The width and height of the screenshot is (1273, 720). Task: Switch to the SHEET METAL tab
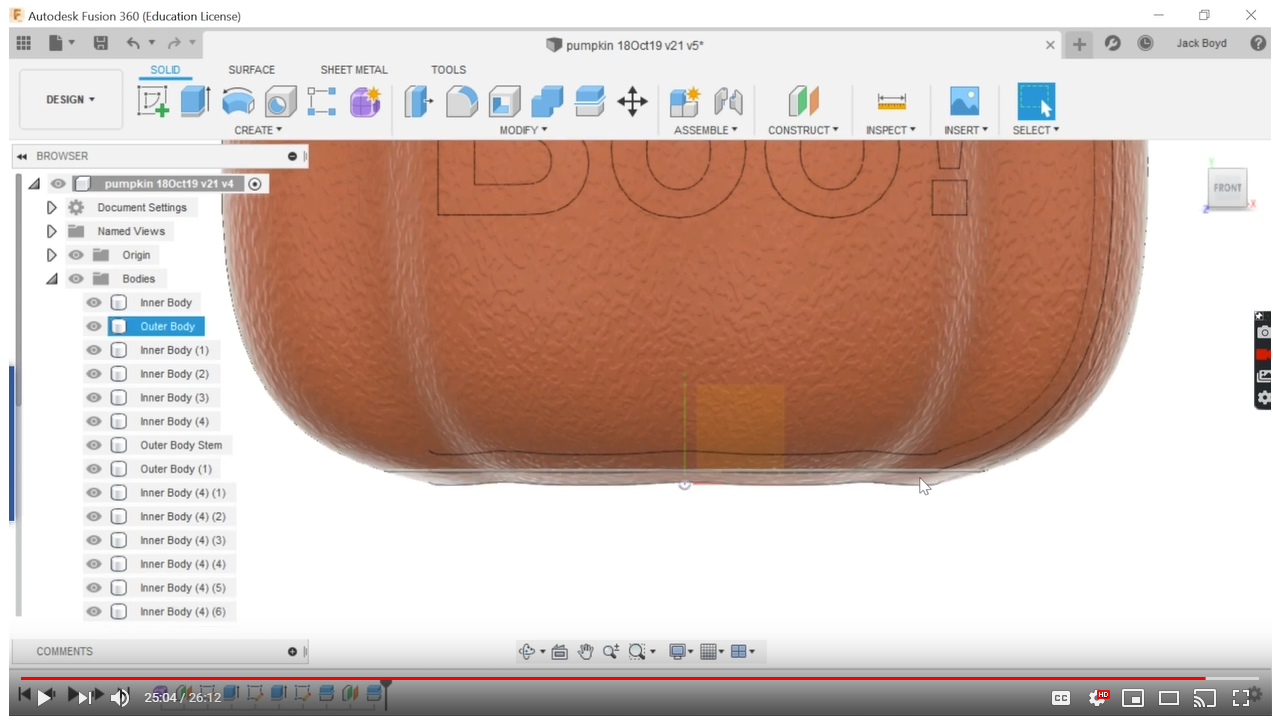tap(354, 70)
